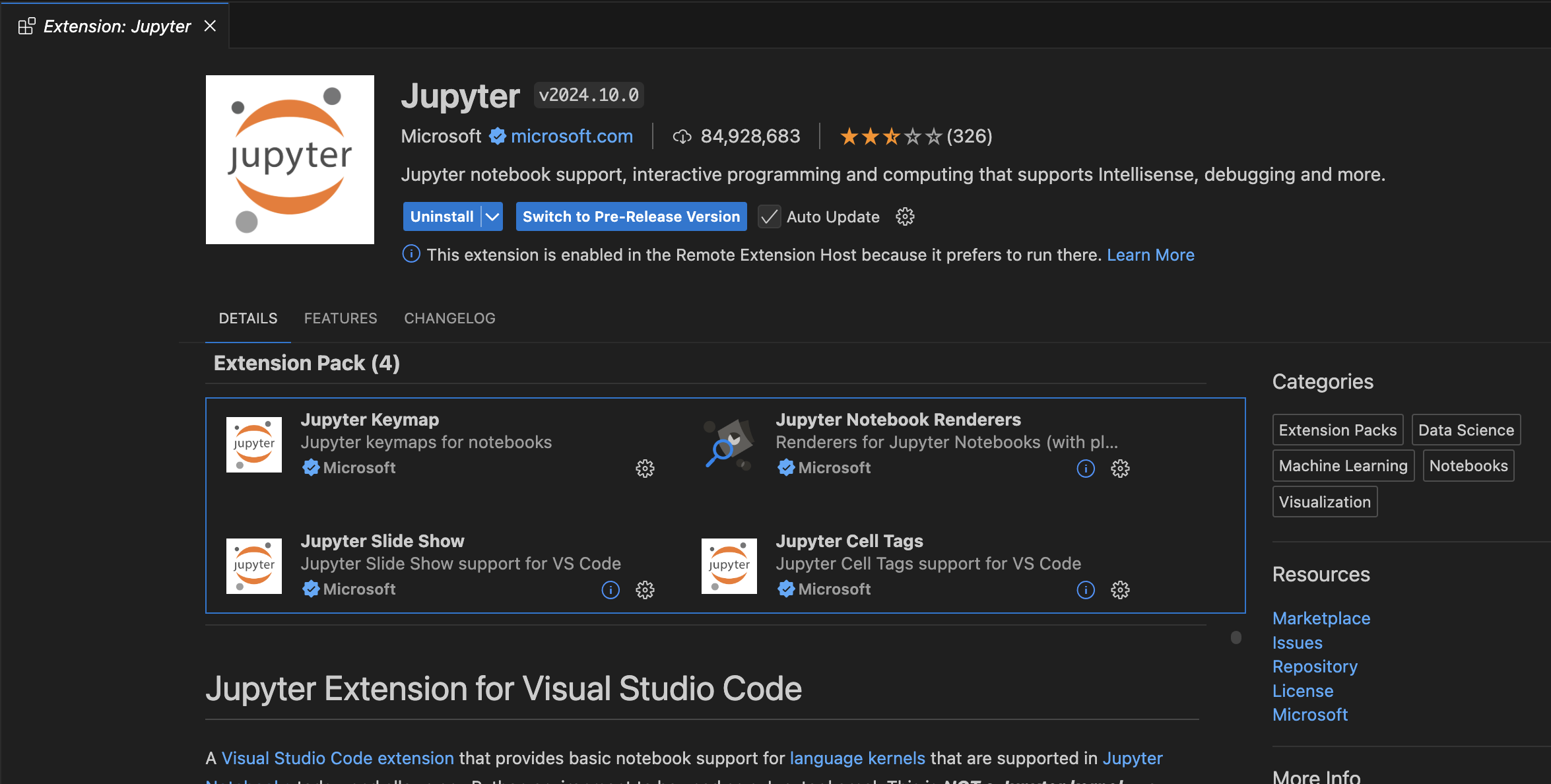Click the Visual Studio Code extension link

(338, 758)
